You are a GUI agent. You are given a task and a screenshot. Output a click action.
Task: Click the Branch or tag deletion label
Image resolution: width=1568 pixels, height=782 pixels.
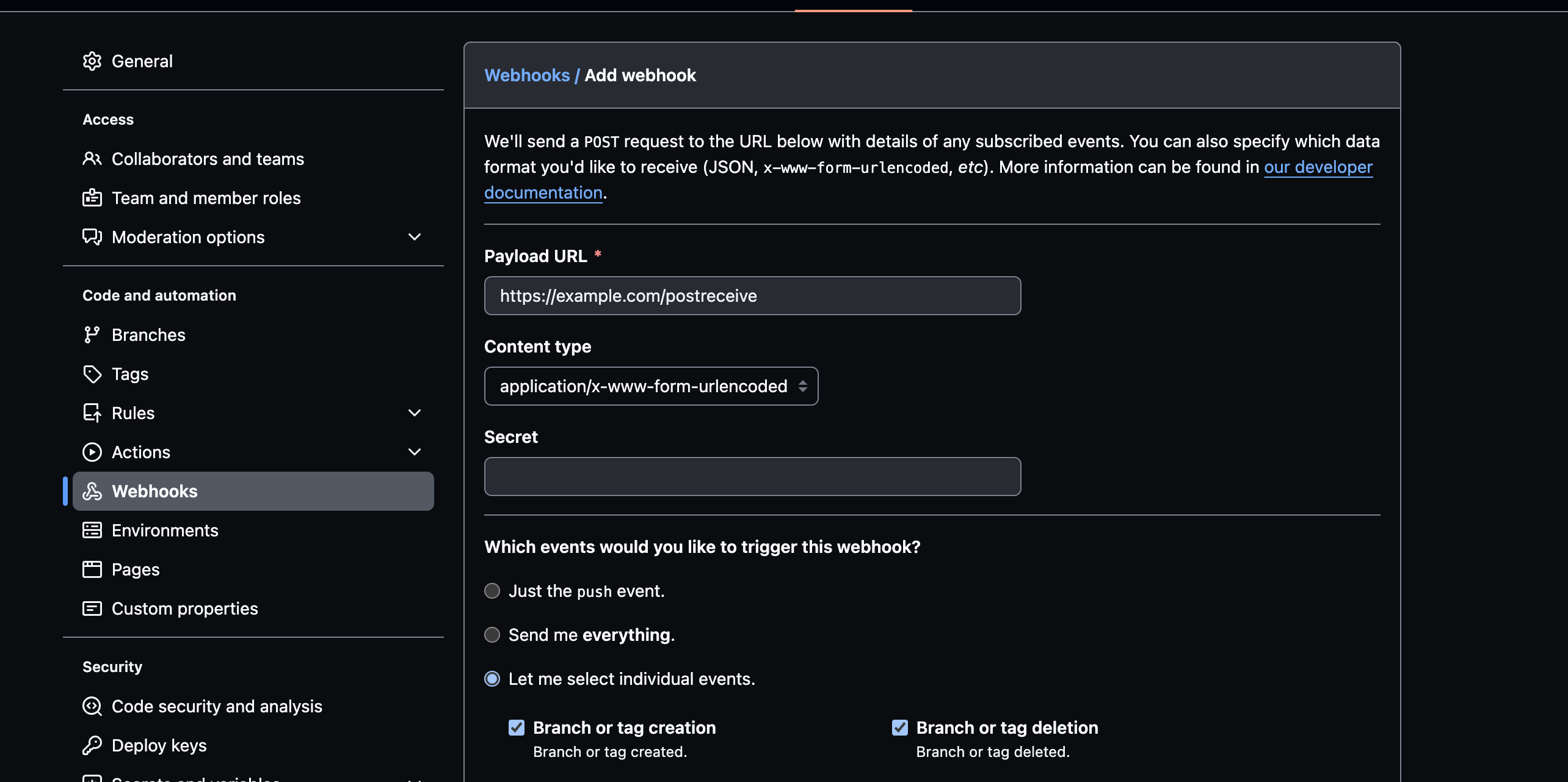click(1007, 728)
